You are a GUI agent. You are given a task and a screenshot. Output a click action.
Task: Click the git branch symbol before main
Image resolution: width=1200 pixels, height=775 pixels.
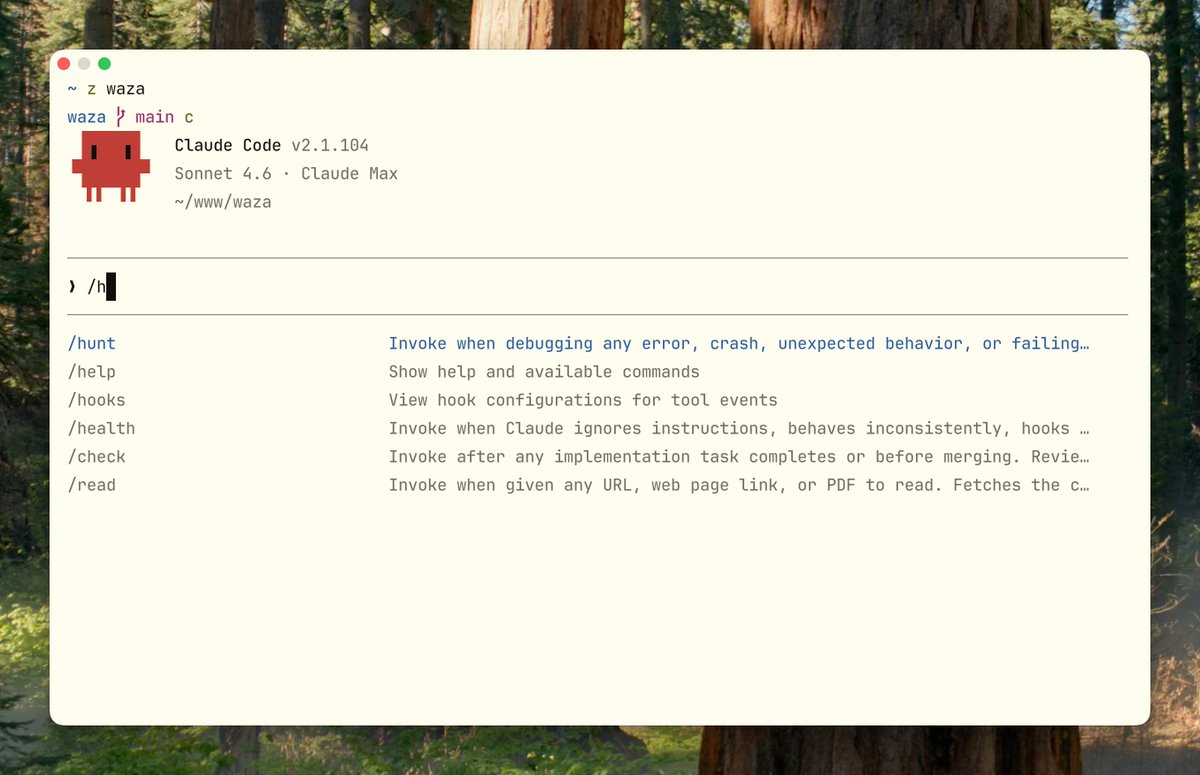coord(120,117)
